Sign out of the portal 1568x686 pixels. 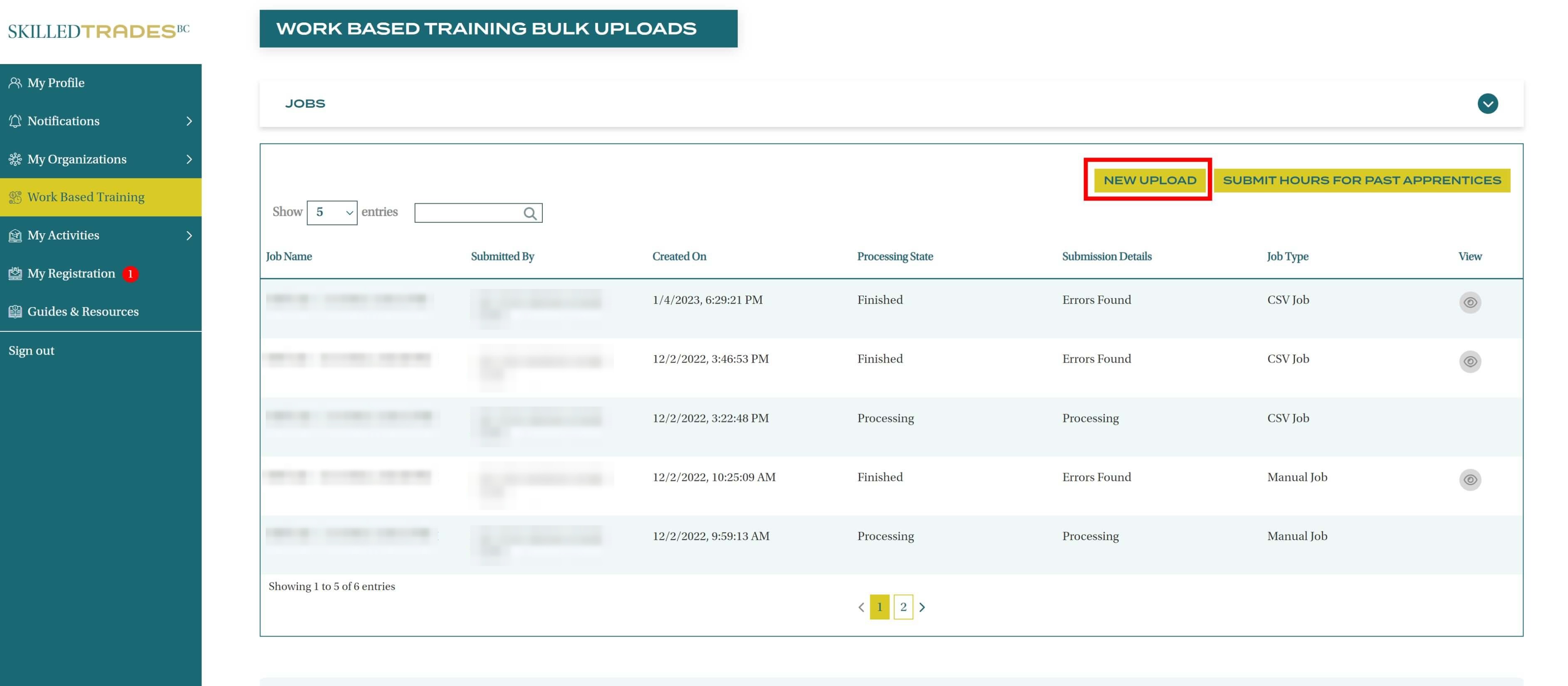coord(31,350)
